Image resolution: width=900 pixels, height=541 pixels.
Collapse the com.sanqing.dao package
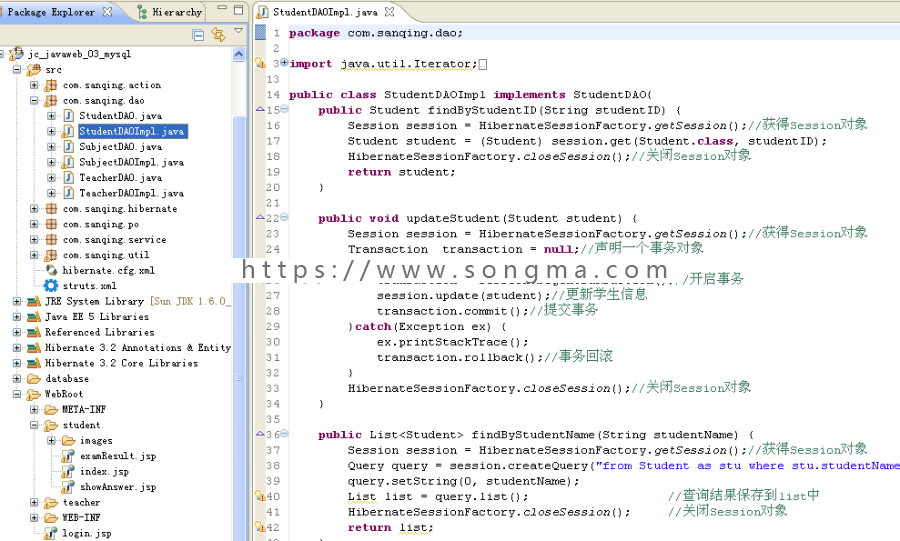(x=34, y=100)
